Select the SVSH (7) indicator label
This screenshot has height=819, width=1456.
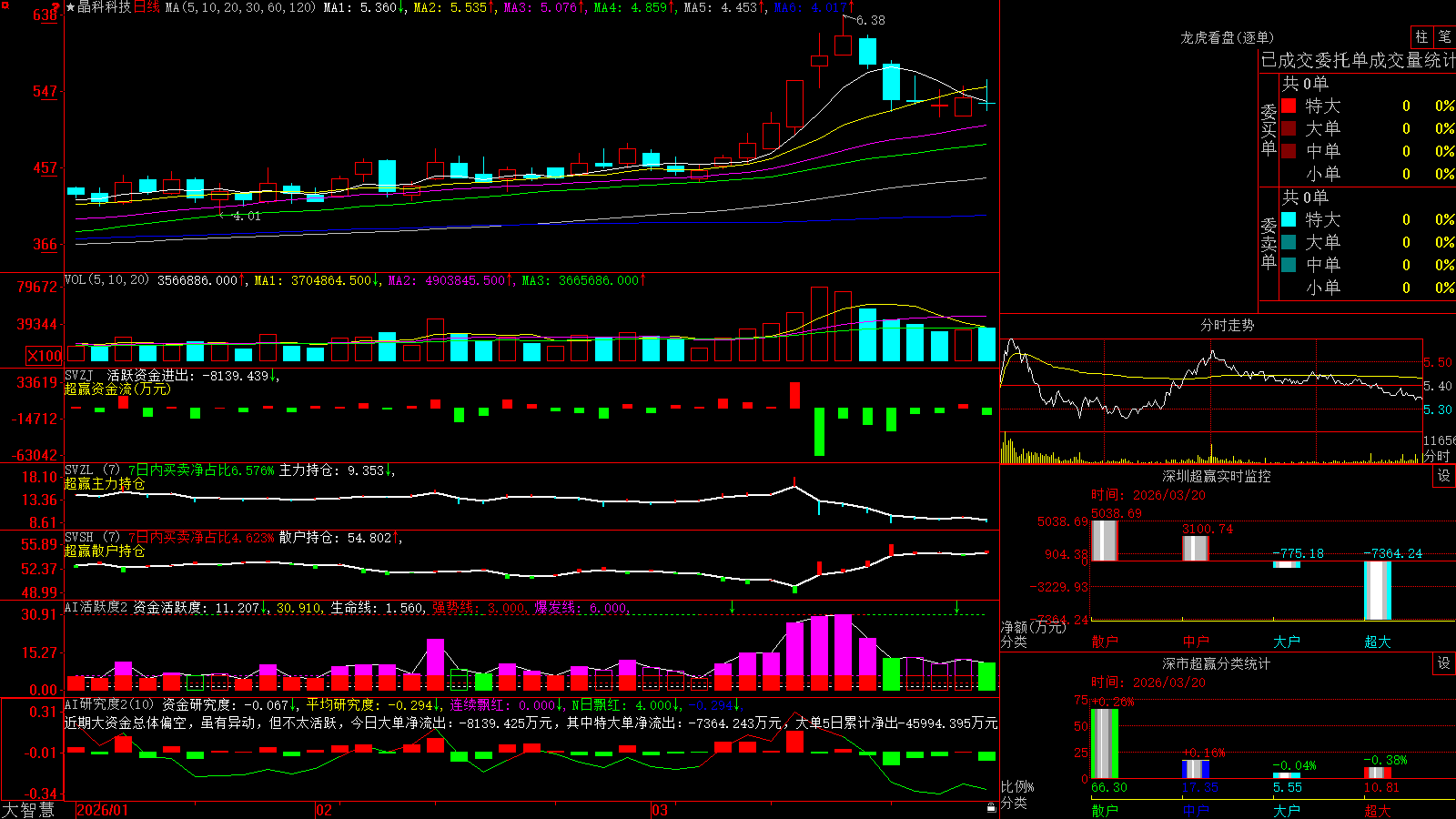(92, 537)
